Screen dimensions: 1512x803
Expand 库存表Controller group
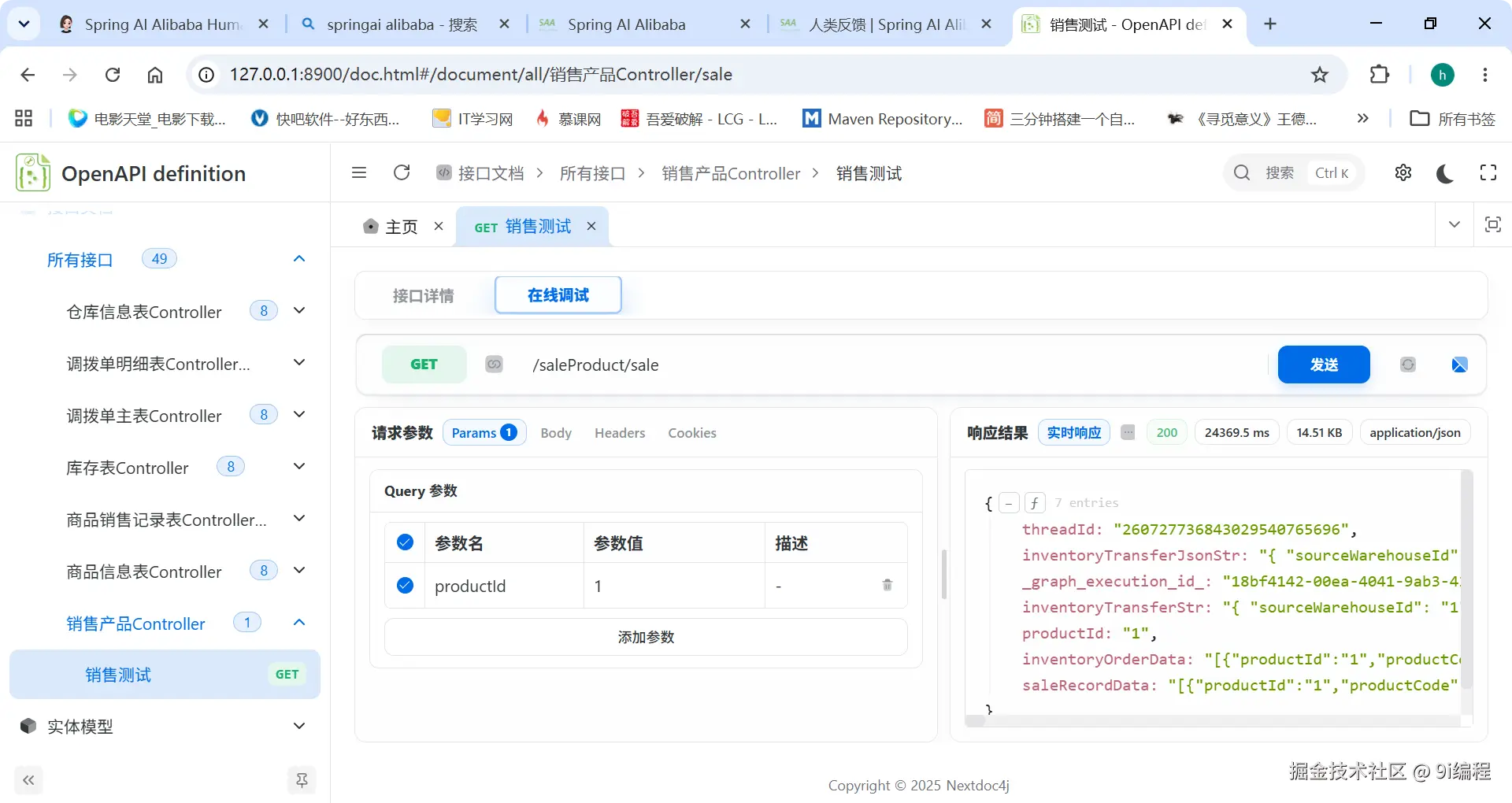pyautogui.click(x=299, y=467)
